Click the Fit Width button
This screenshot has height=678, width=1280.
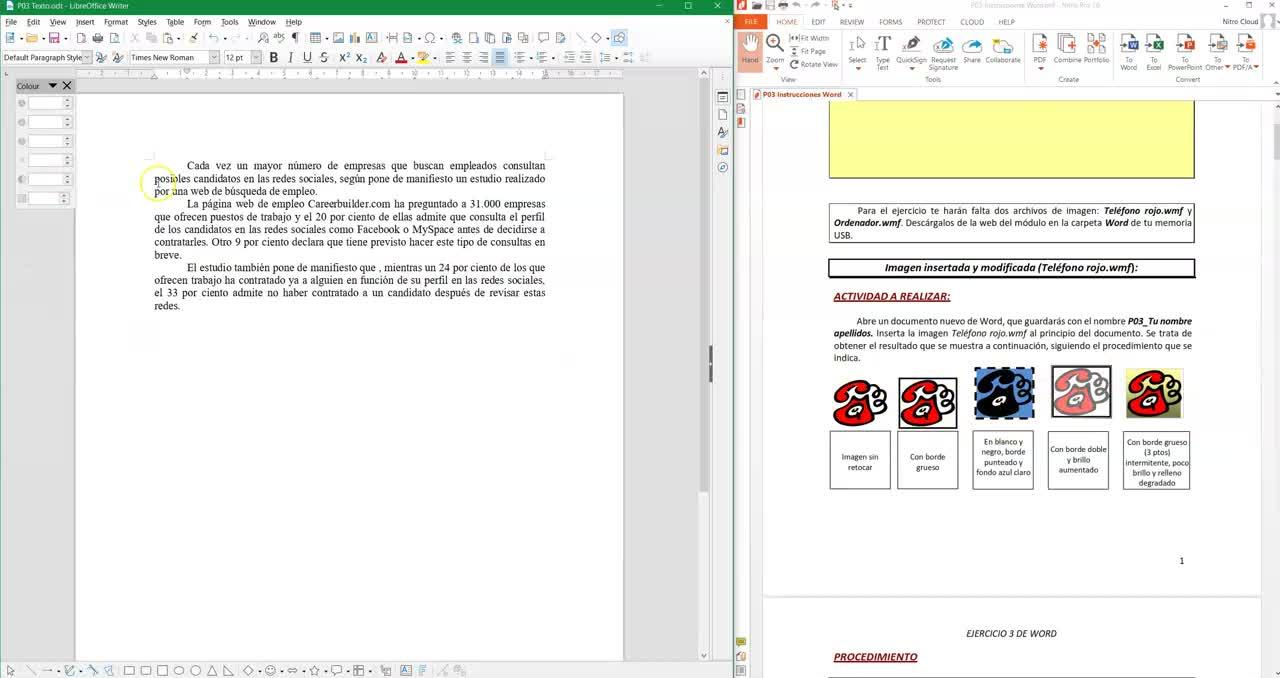pos(810,38)
